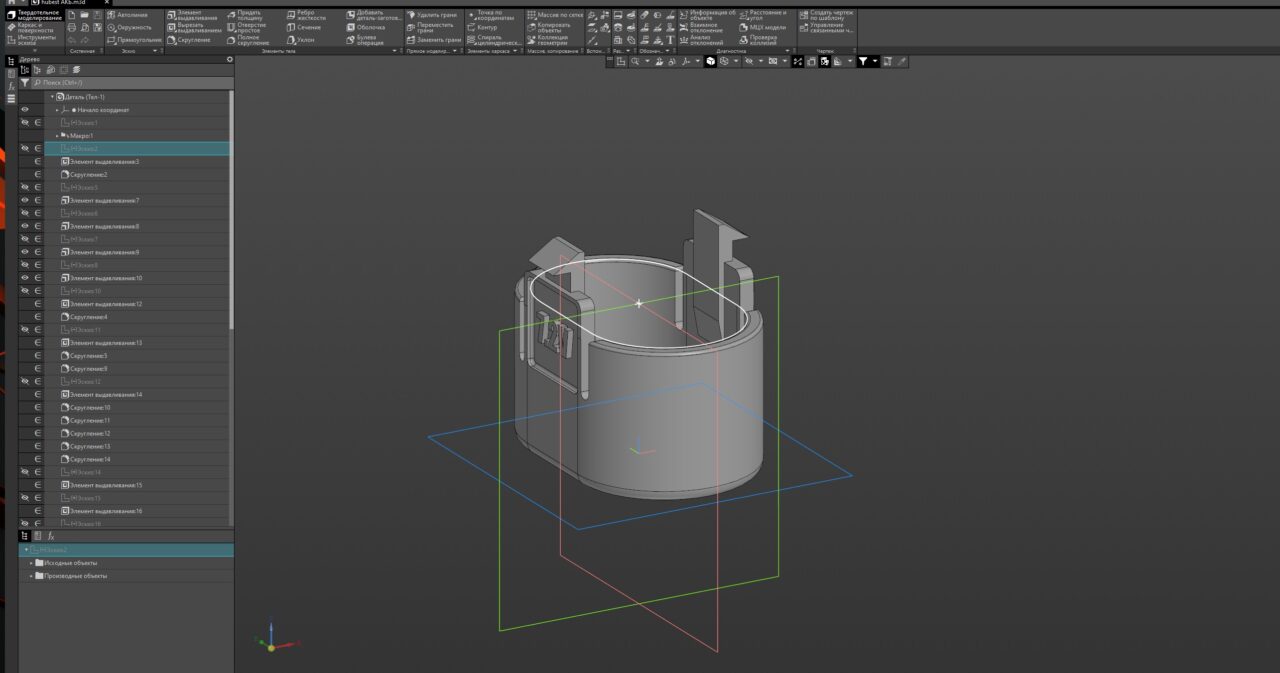Open the Эскиз panel group dropdown arrow

pyautogui.click(x=155, y=51)
